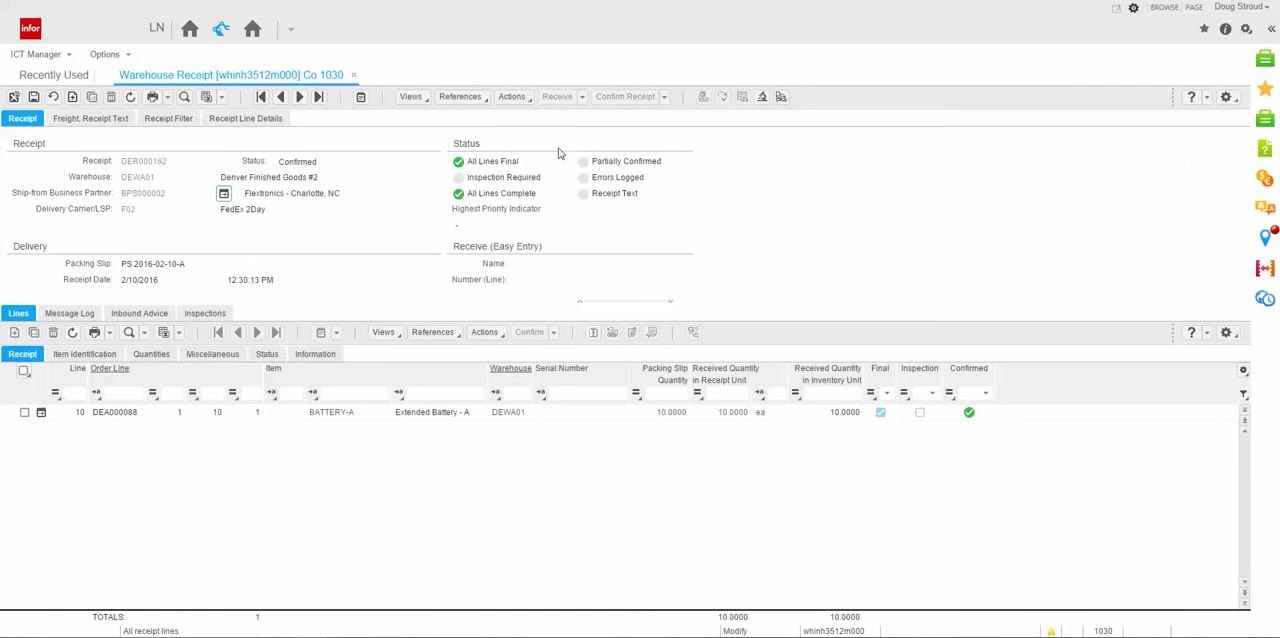Open the Inbound Advice tab

coord(139,313)
